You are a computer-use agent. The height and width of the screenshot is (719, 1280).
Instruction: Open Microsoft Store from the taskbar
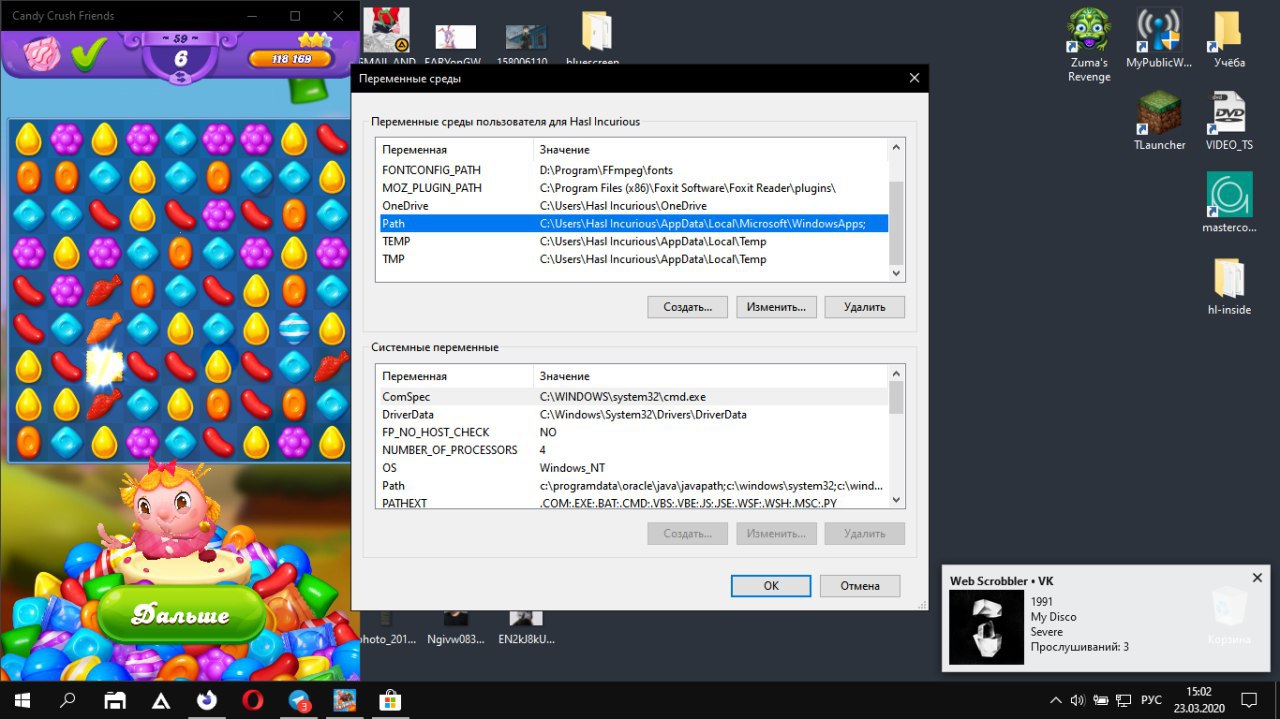(x=391, y=699)
